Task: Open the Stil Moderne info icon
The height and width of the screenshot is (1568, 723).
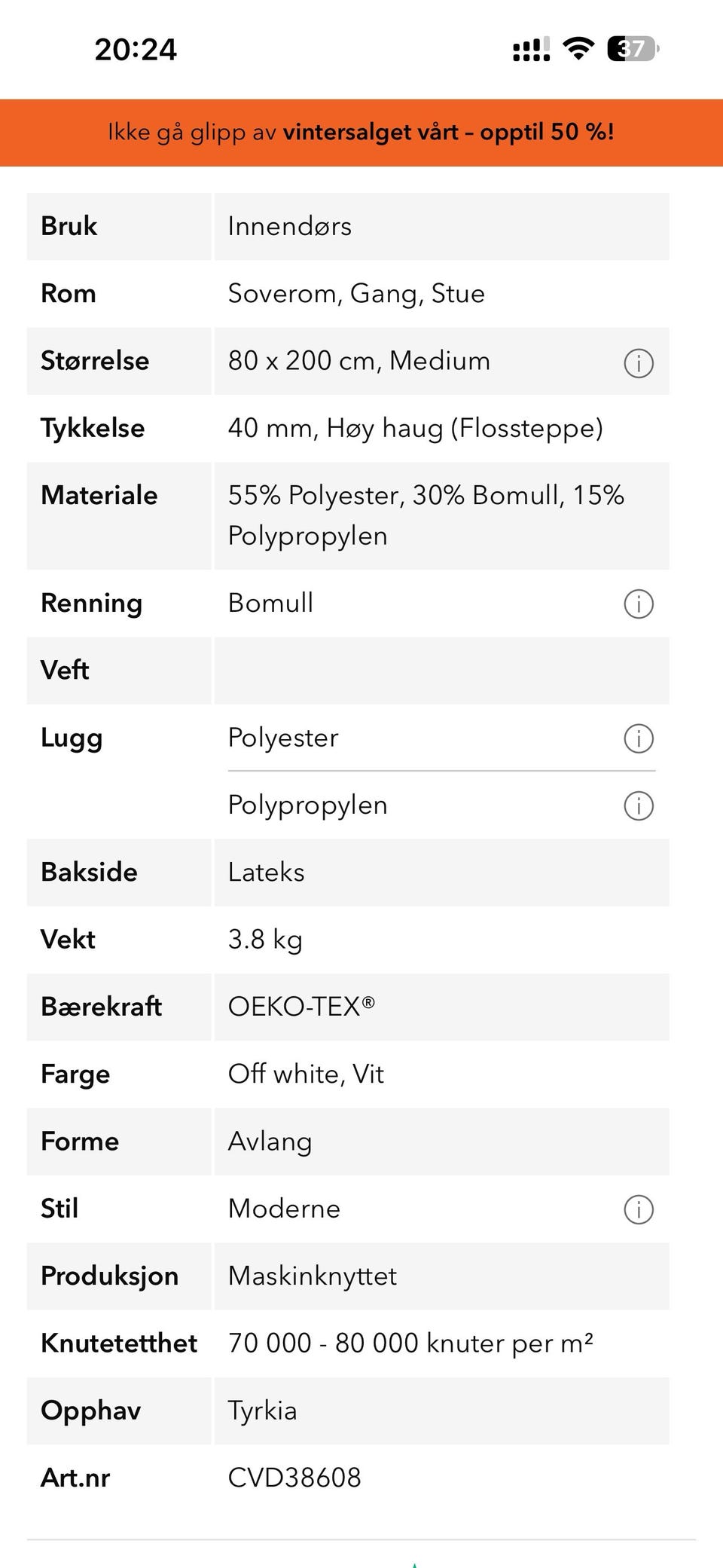Action: pyautogui.click(x=638, y=1209)
